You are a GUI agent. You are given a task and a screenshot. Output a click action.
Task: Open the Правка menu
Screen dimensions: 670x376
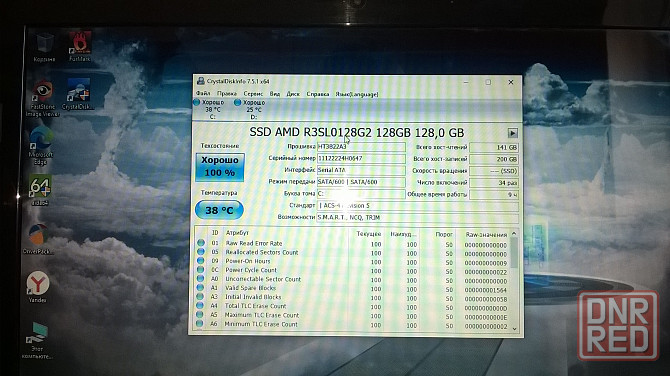[226, 94]
